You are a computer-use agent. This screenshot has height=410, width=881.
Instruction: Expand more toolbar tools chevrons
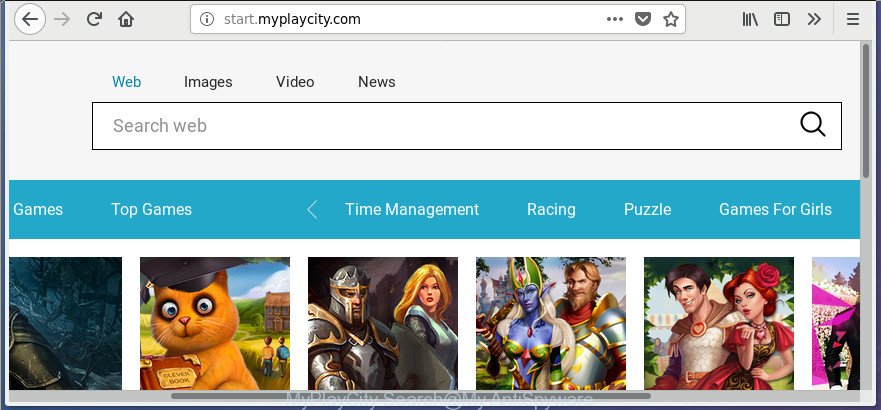(814, 19)
